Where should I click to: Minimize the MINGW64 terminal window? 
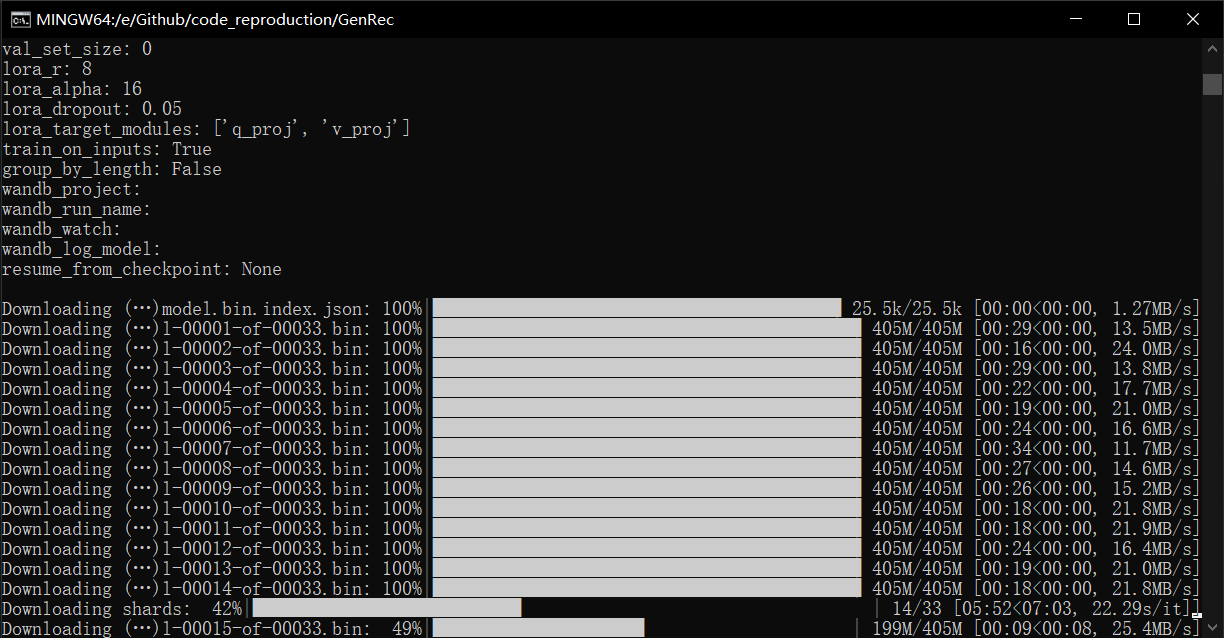1075,19
